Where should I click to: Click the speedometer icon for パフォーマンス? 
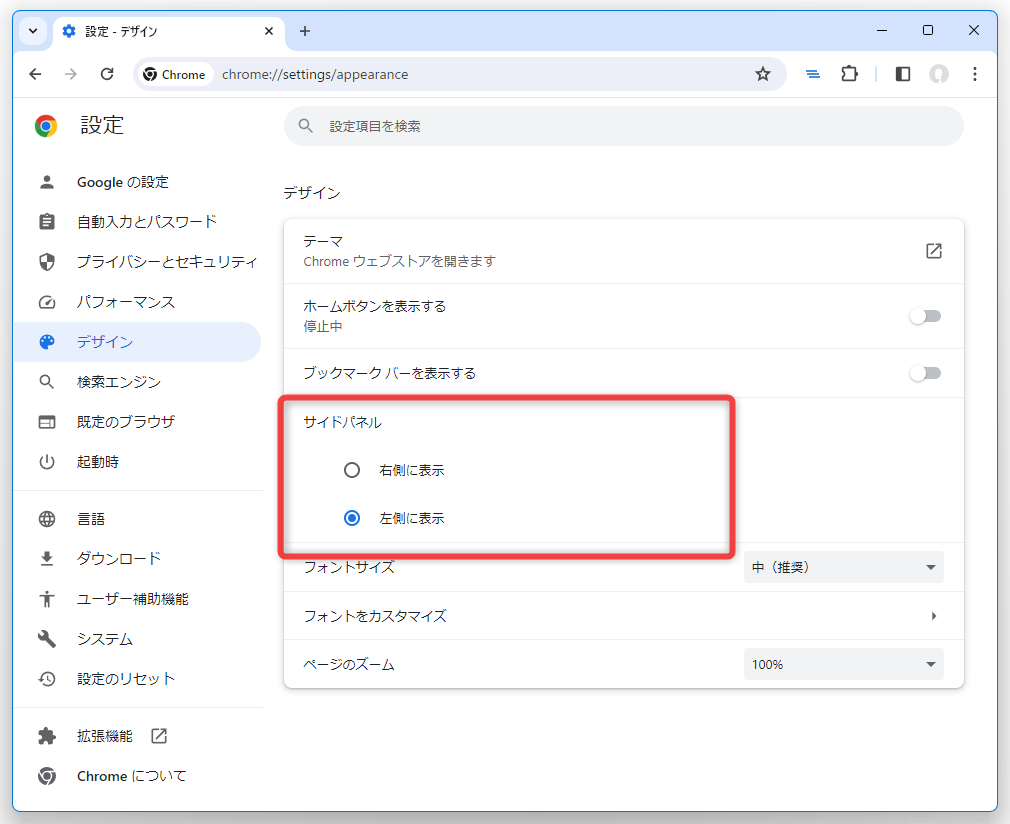coord(47,302)
